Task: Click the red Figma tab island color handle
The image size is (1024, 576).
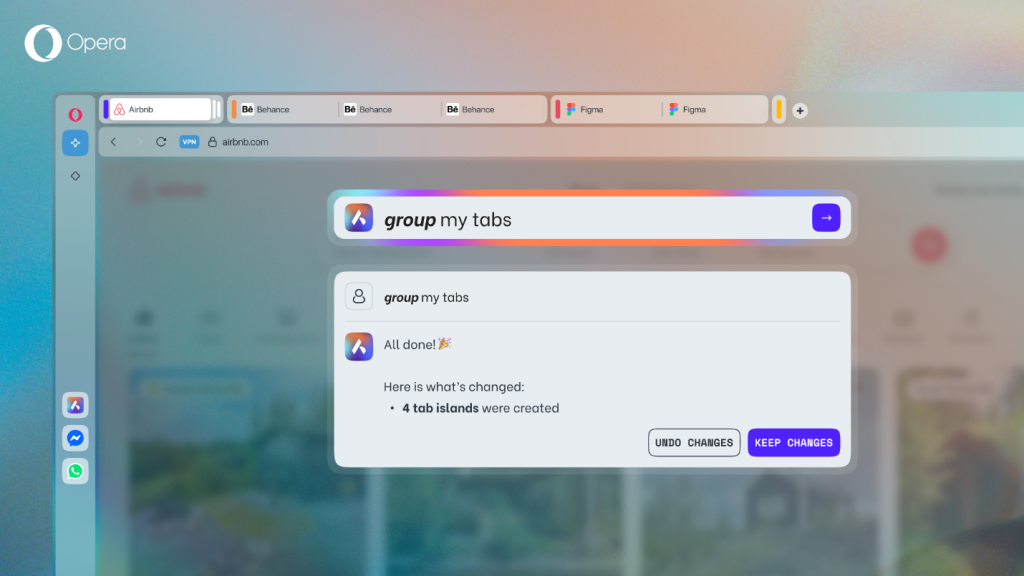Action: pyautogui.click(x=557, y=109)
